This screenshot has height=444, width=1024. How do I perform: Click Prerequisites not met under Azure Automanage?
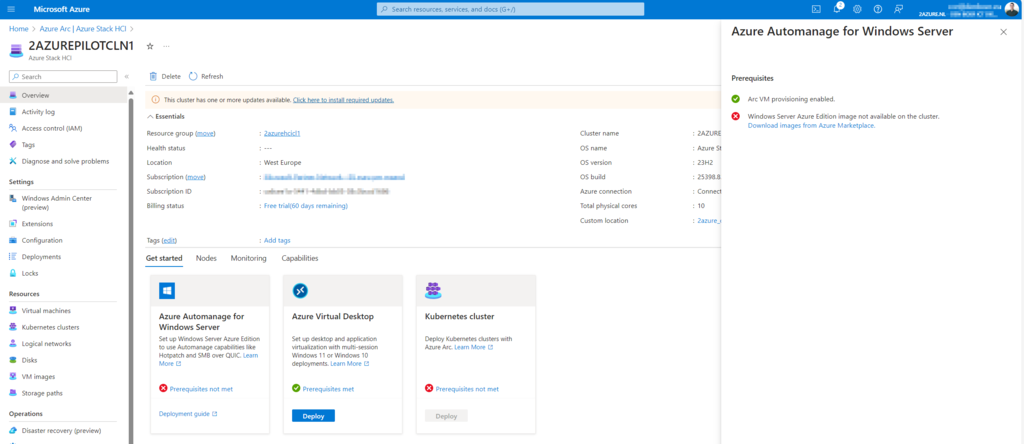tap(201, 388)
